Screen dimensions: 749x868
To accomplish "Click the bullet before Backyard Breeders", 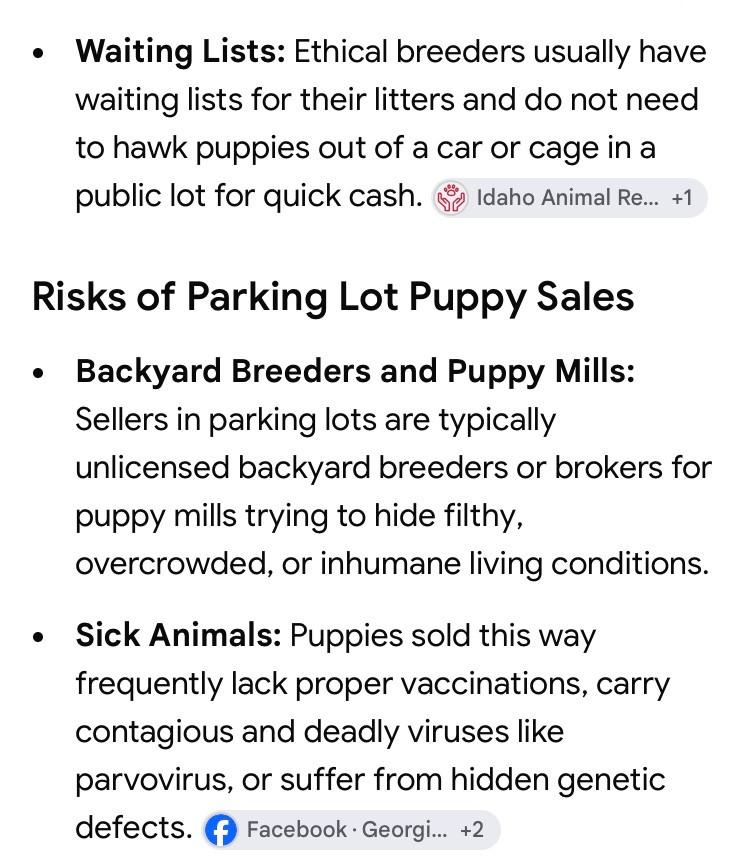I will pyautogui.click(x=38, y=373).
